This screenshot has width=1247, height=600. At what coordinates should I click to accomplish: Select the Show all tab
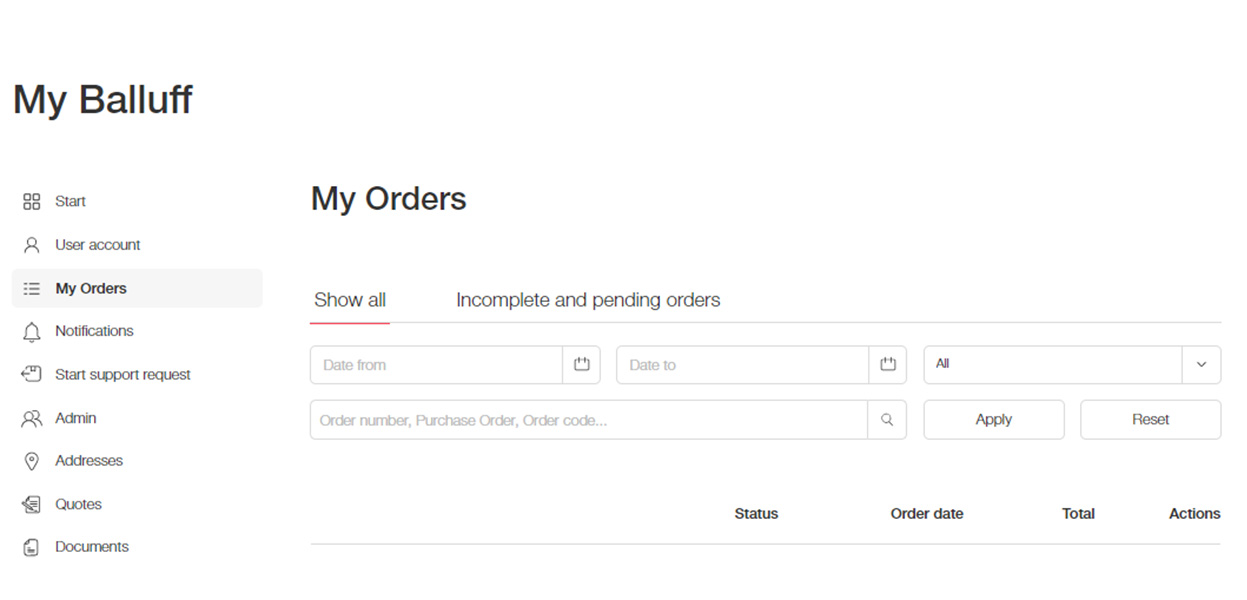(350, 300)
